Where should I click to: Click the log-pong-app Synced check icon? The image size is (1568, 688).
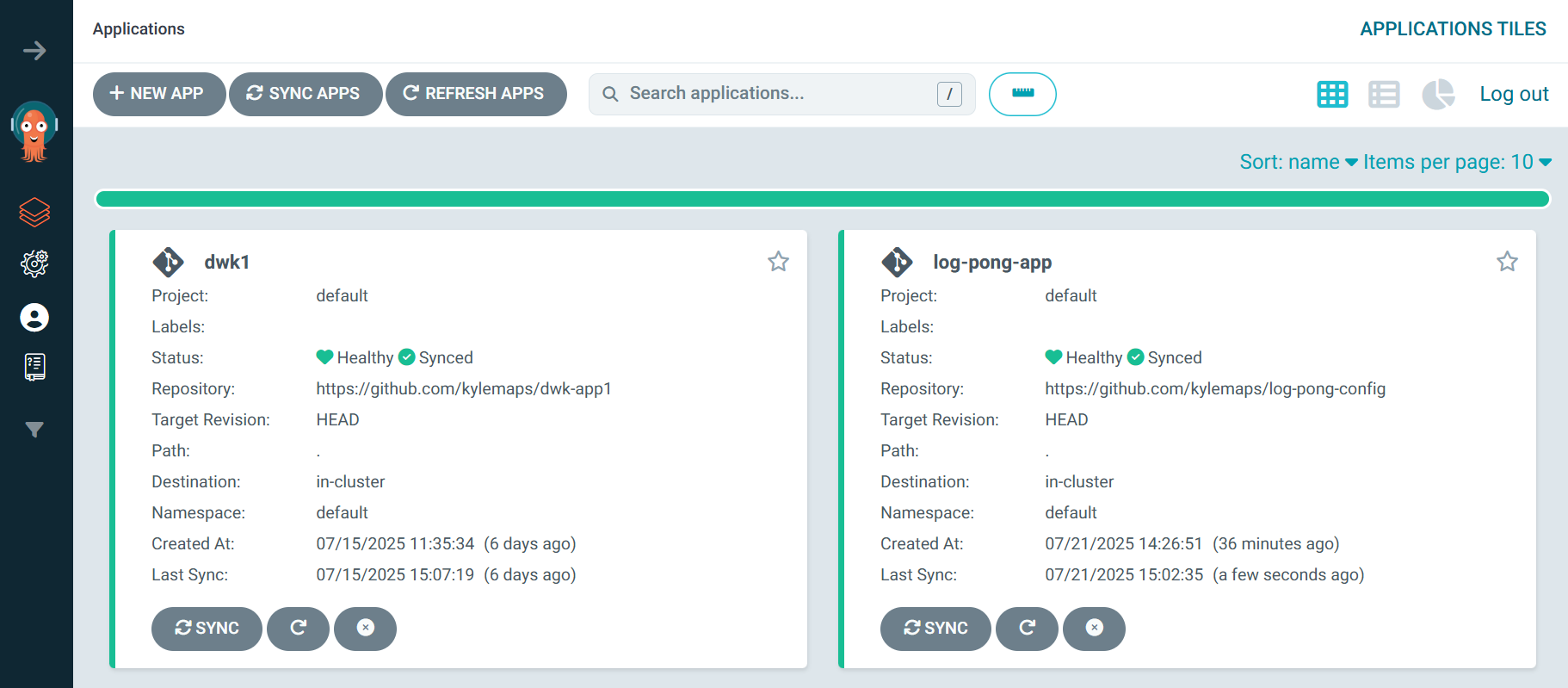(x=1136, y=357)
